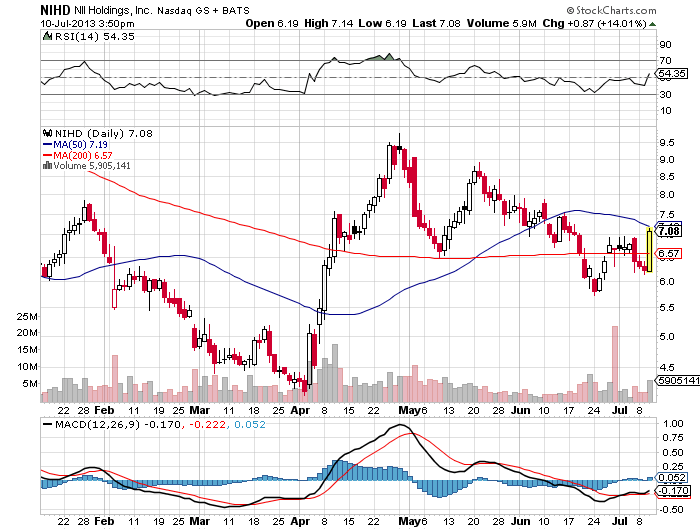
Task: Click the volume bars legend icon
Action: [47, 166]
